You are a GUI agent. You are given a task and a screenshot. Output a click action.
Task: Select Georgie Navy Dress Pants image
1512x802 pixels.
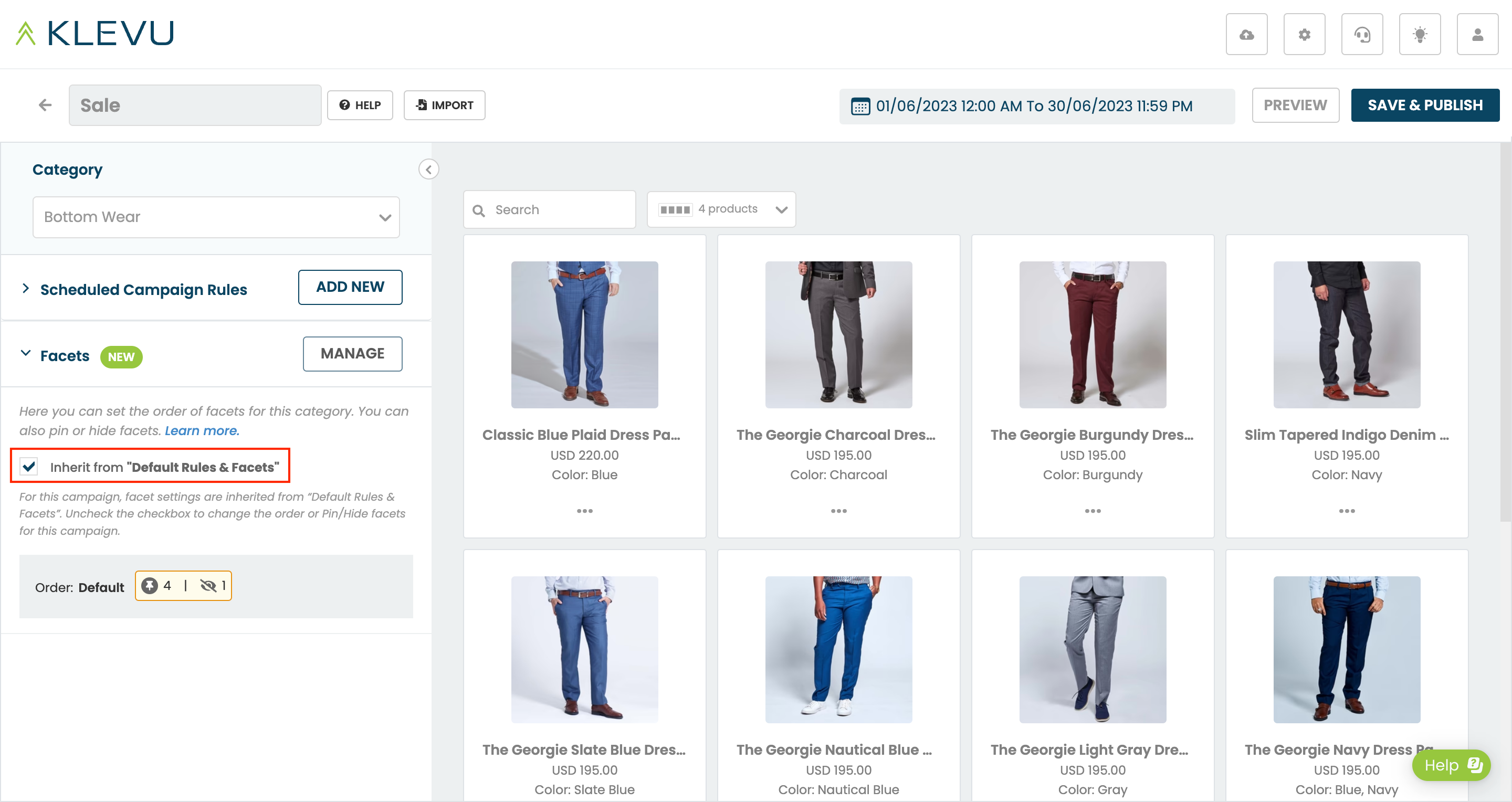[1347, 650]
